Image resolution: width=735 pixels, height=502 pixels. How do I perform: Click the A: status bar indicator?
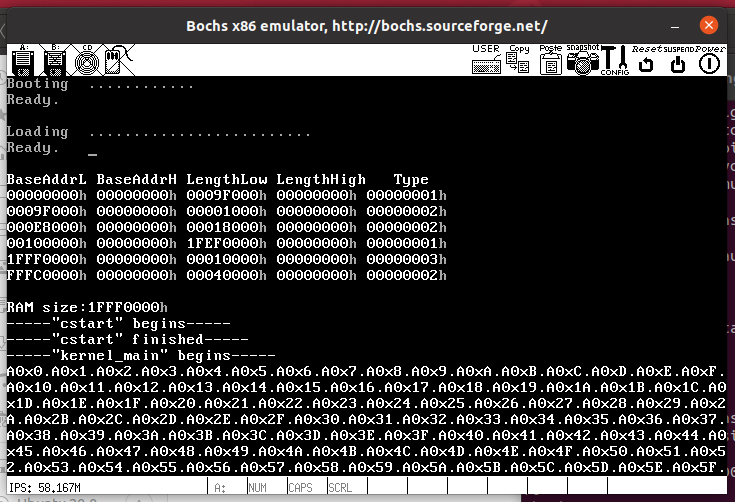tap(220, 488)
